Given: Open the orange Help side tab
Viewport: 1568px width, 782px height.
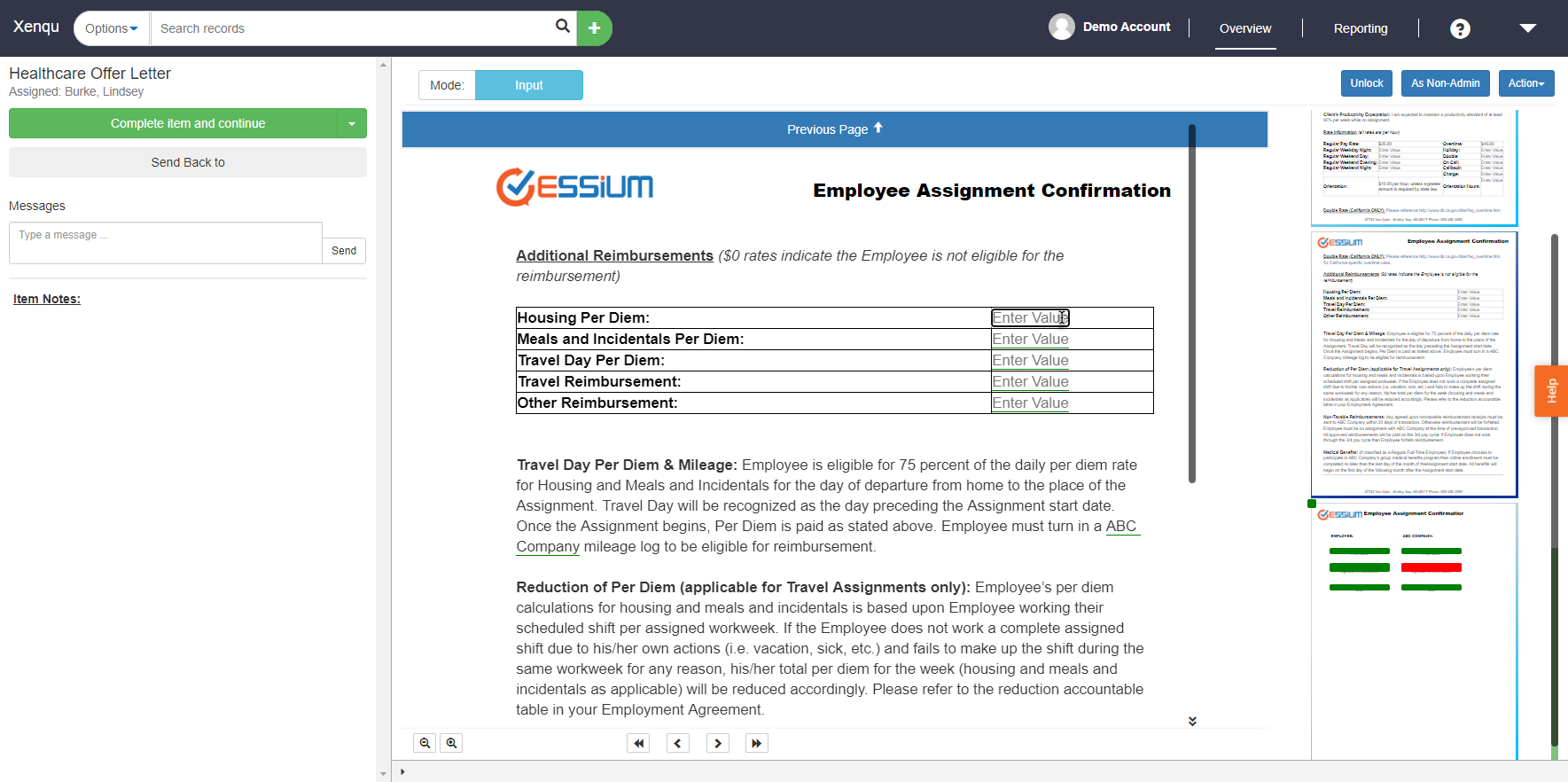Looking at the screenshot, I should pyautogui.click(x=1551, y=391).
